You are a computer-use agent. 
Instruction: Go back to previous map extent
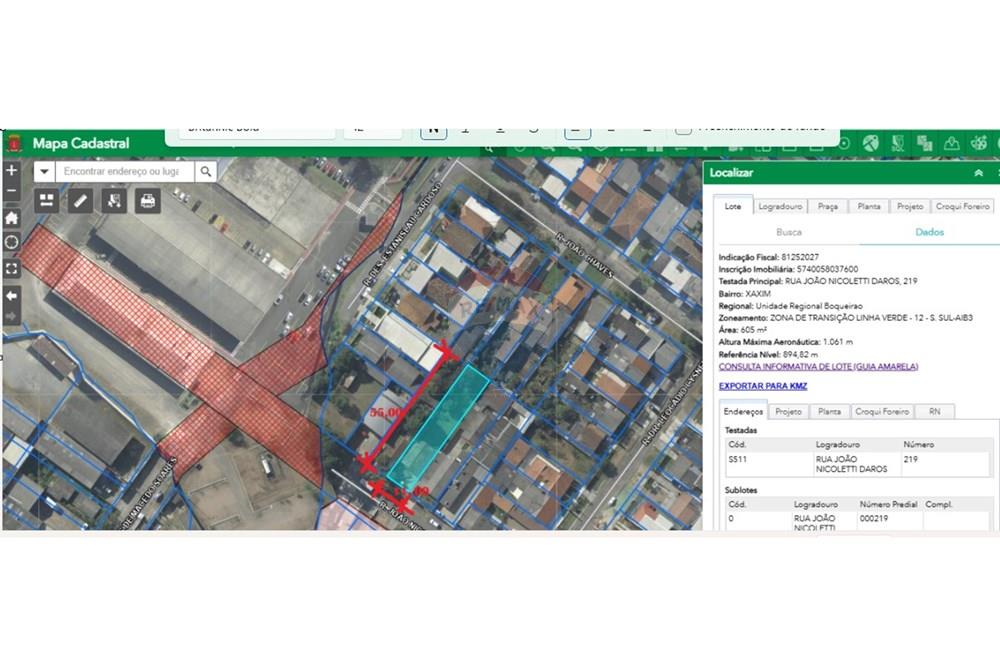point(11,296)
